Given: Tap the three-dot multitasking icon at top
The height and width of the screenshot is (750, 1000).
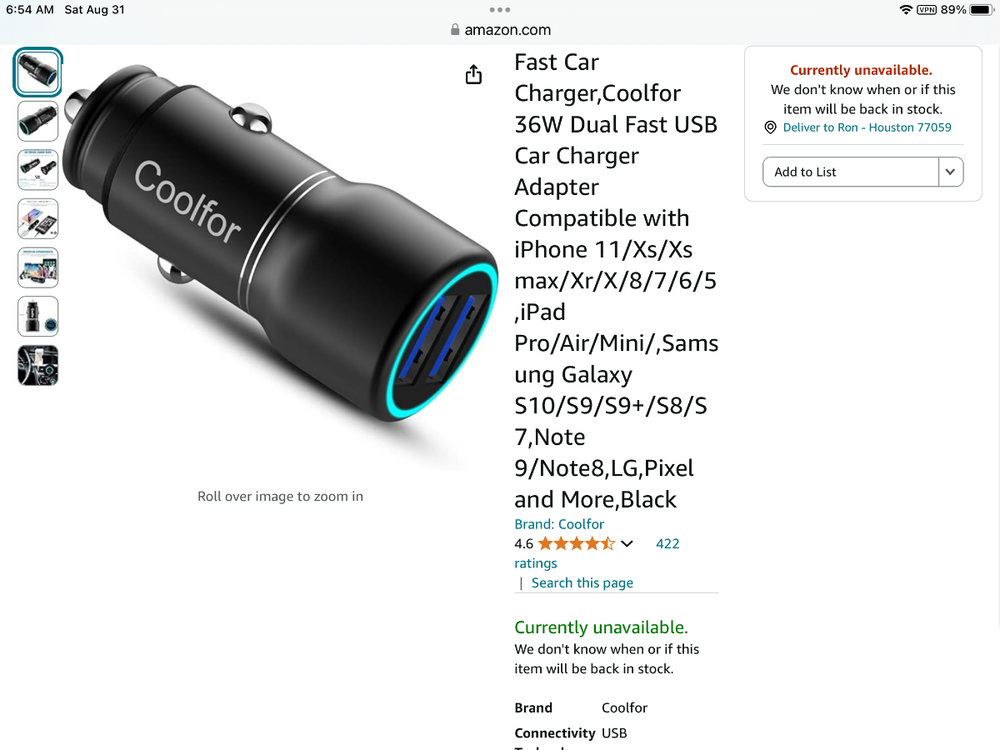Looking at the screenshot, I should coord(500,10).
